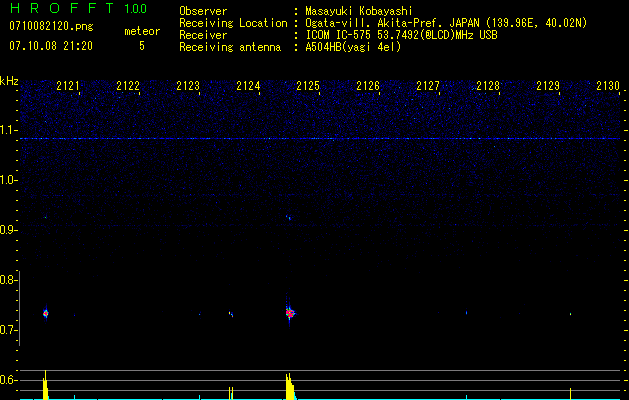Click the twin yellow power bars before 2124
The width and height of the screenshot is (629, 400).
pos(231,393)
